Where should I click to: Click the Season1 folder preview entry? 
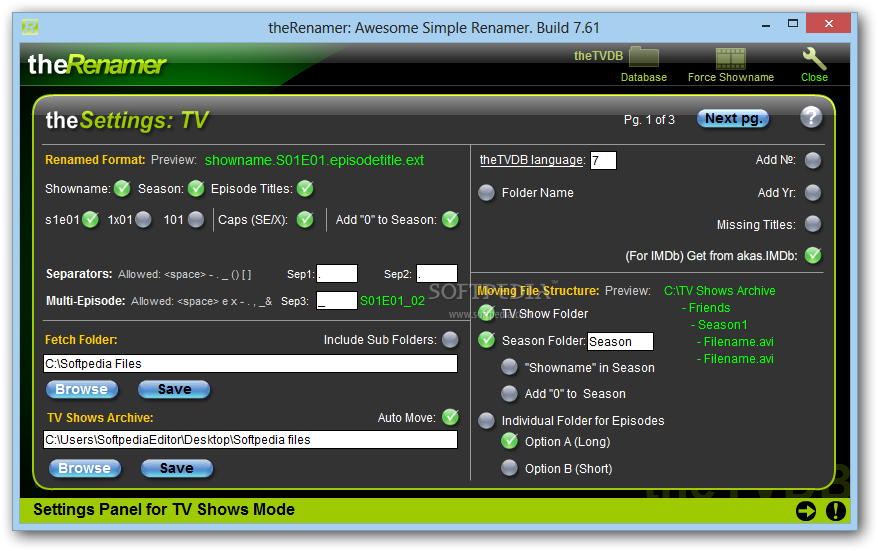719,325
